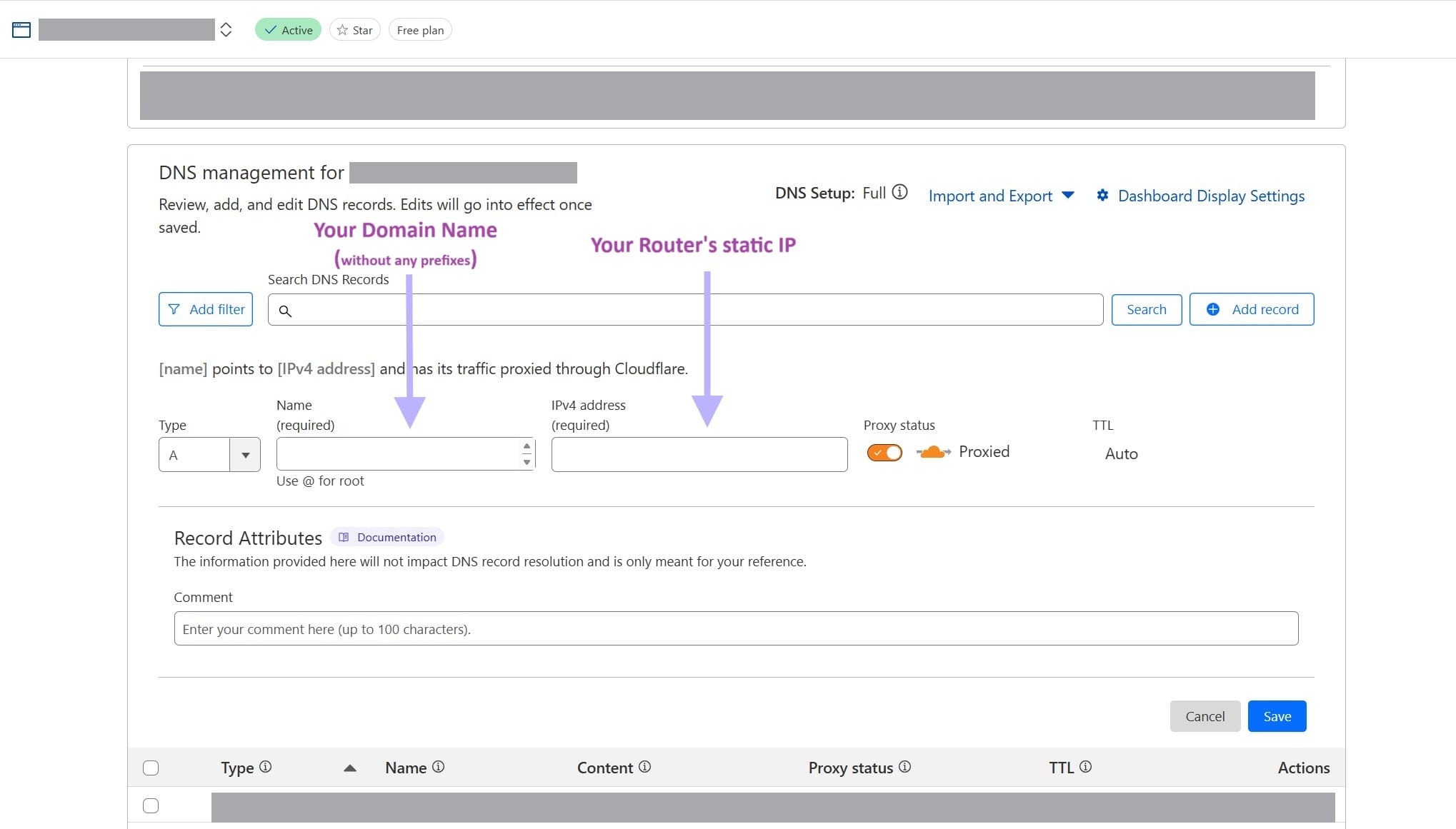Save the new DNS record
This screenshot has height=829, width=1456.
(x=1276, y=715)
